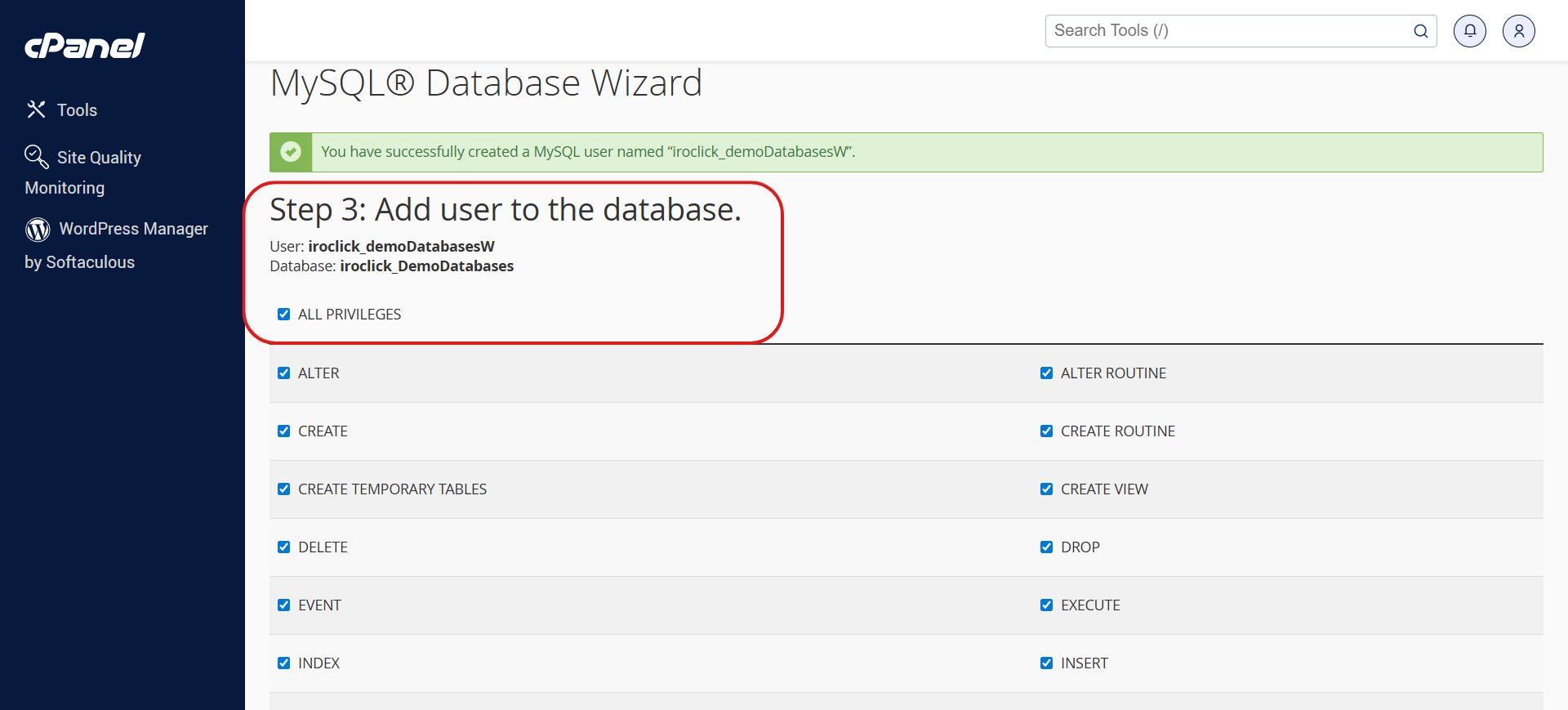Click the WordPress logo icon
This screenshot has width=1568, height=710.
38,230
